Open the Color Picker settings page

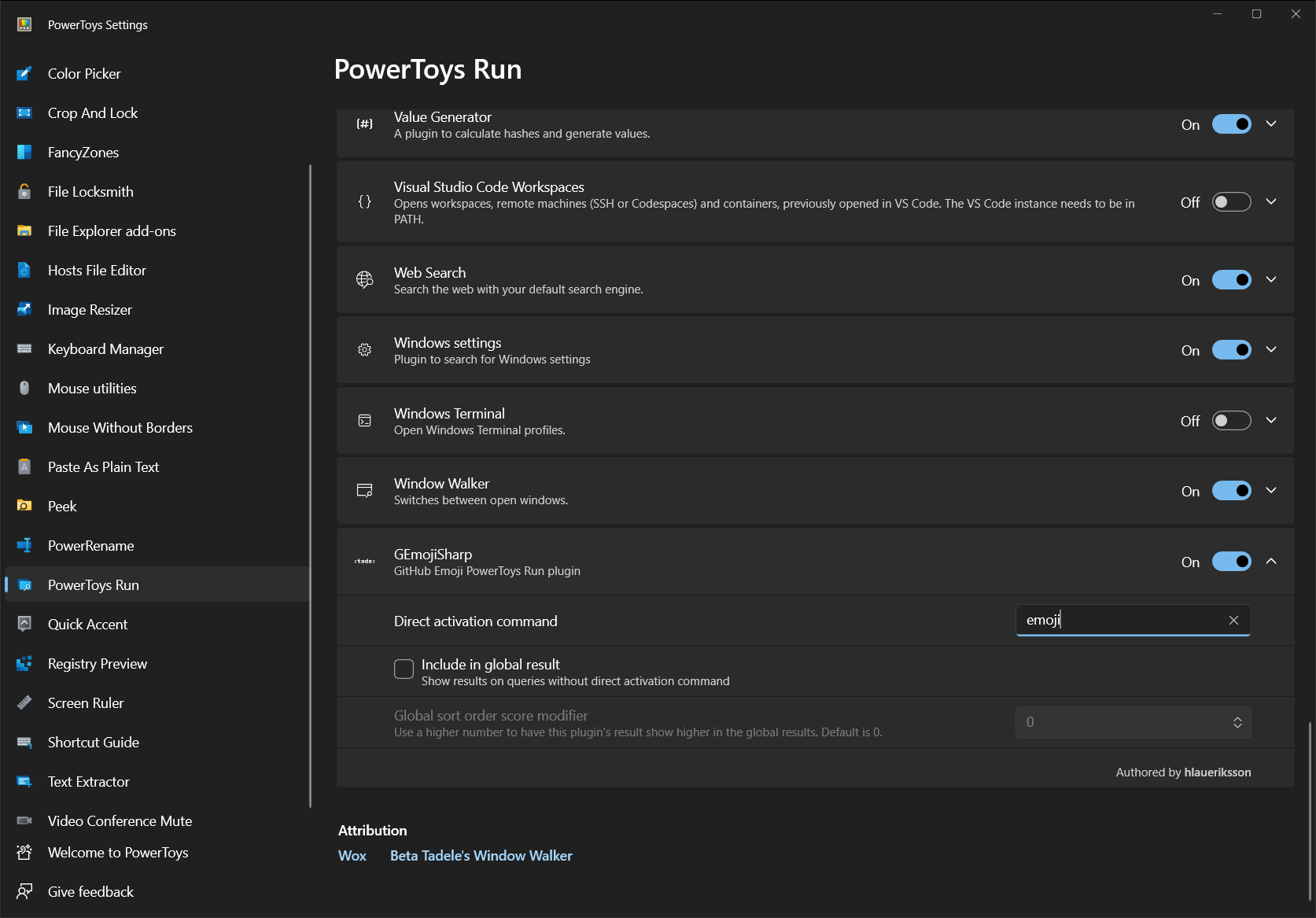point(157,74)
